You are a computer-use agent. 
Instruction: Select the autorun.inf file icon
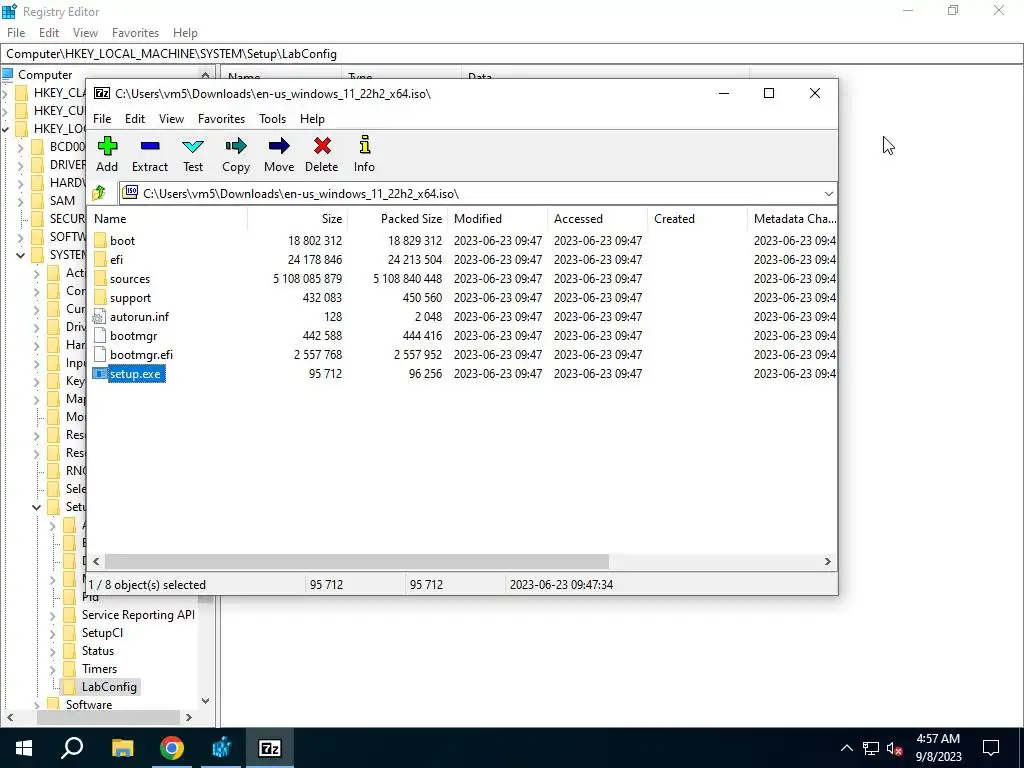[99, 317]
